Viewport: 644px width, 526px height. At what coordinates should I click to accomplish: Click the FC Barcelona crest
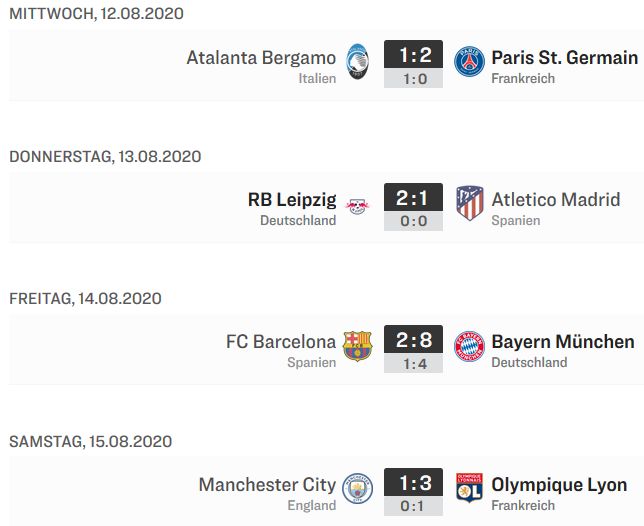point(357,346)
